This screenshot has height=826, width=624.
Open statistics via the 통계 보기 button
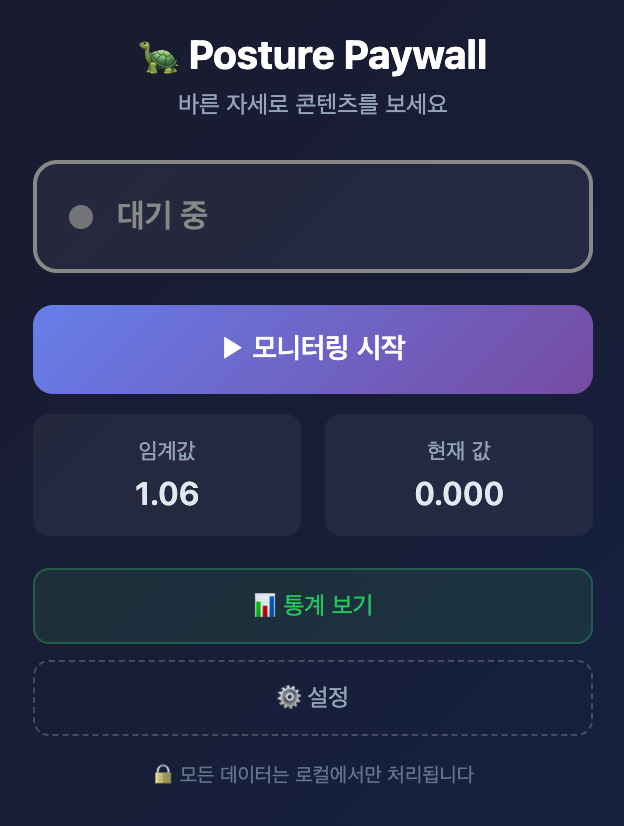(312, 605)
